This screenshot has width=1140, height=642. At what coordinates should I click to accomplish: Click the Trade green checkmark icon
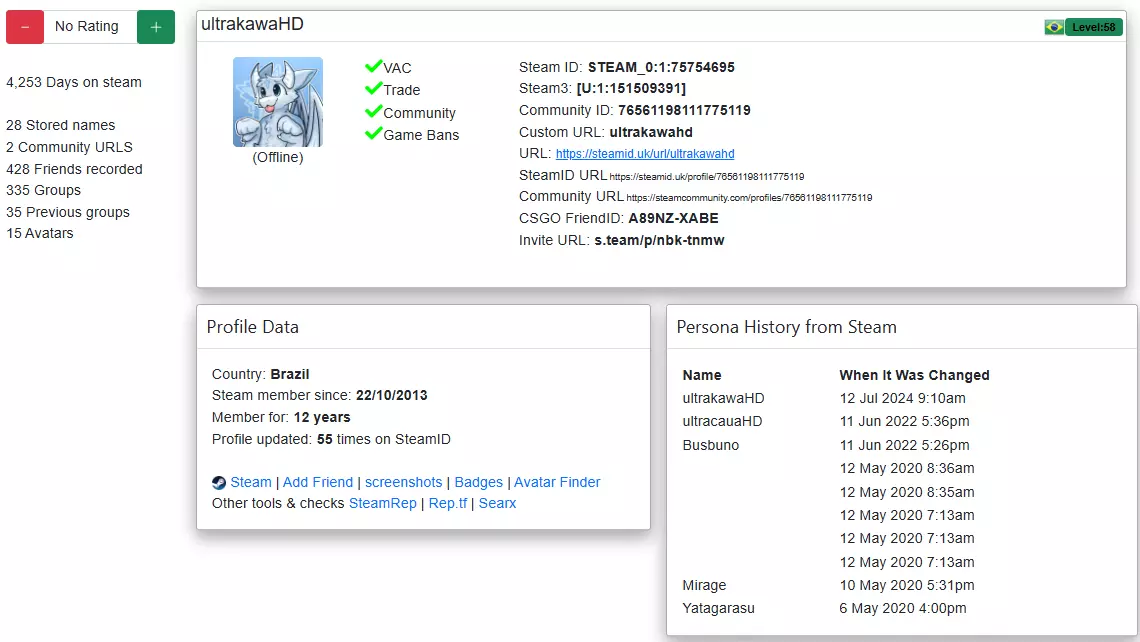(x=373, y=89)
